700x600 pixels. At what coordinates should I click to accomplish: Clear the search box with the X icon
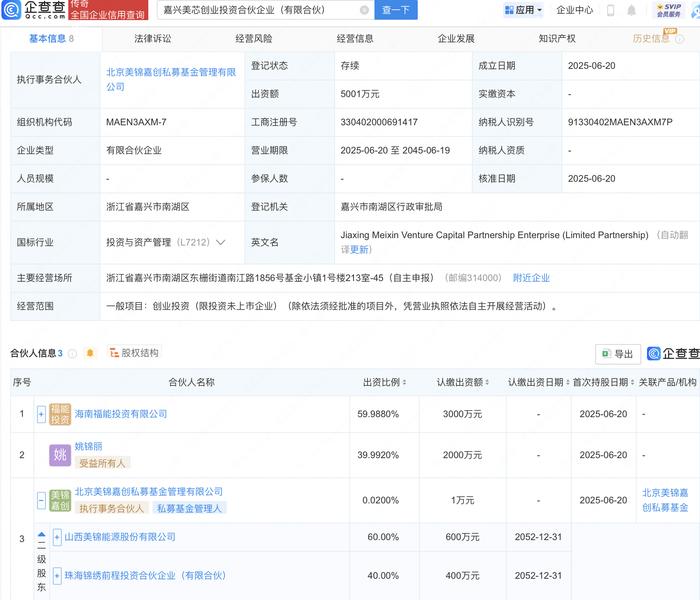coord(364,10)
